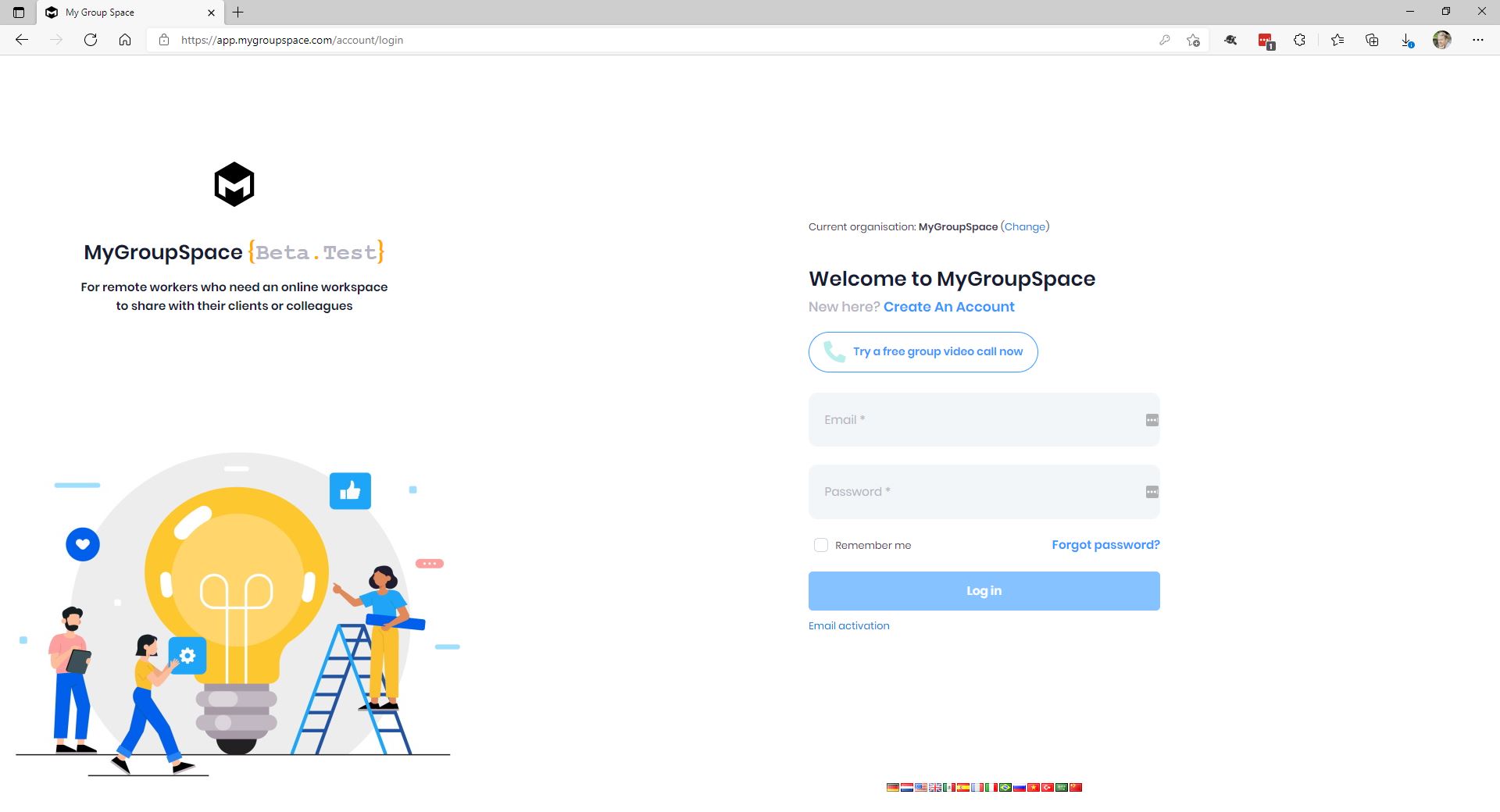Select the United States flag language
1500x812 pixels.
(x=921, y=787)
